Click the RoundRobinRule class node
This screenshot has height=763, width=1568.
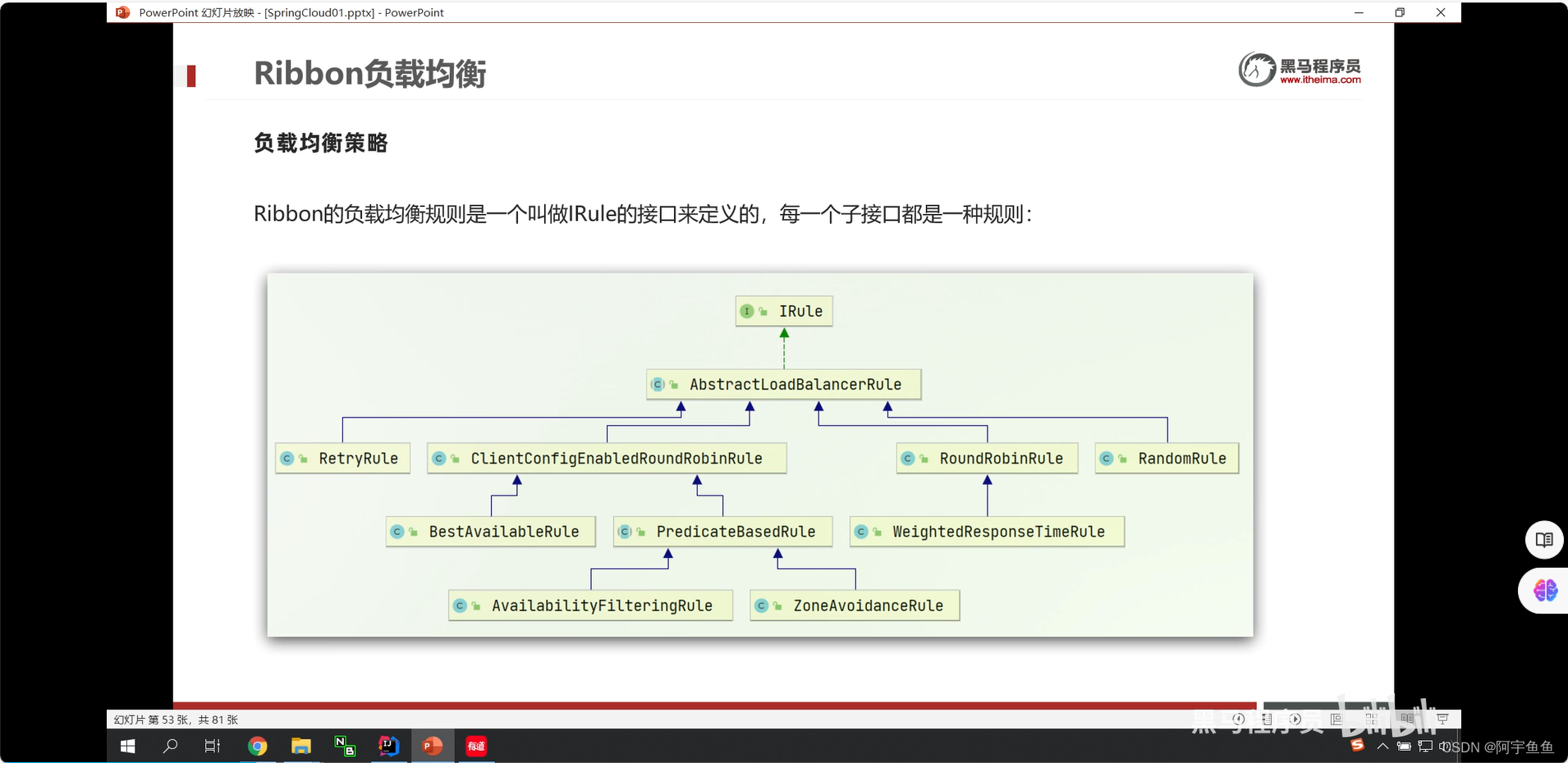pos(988,458)
